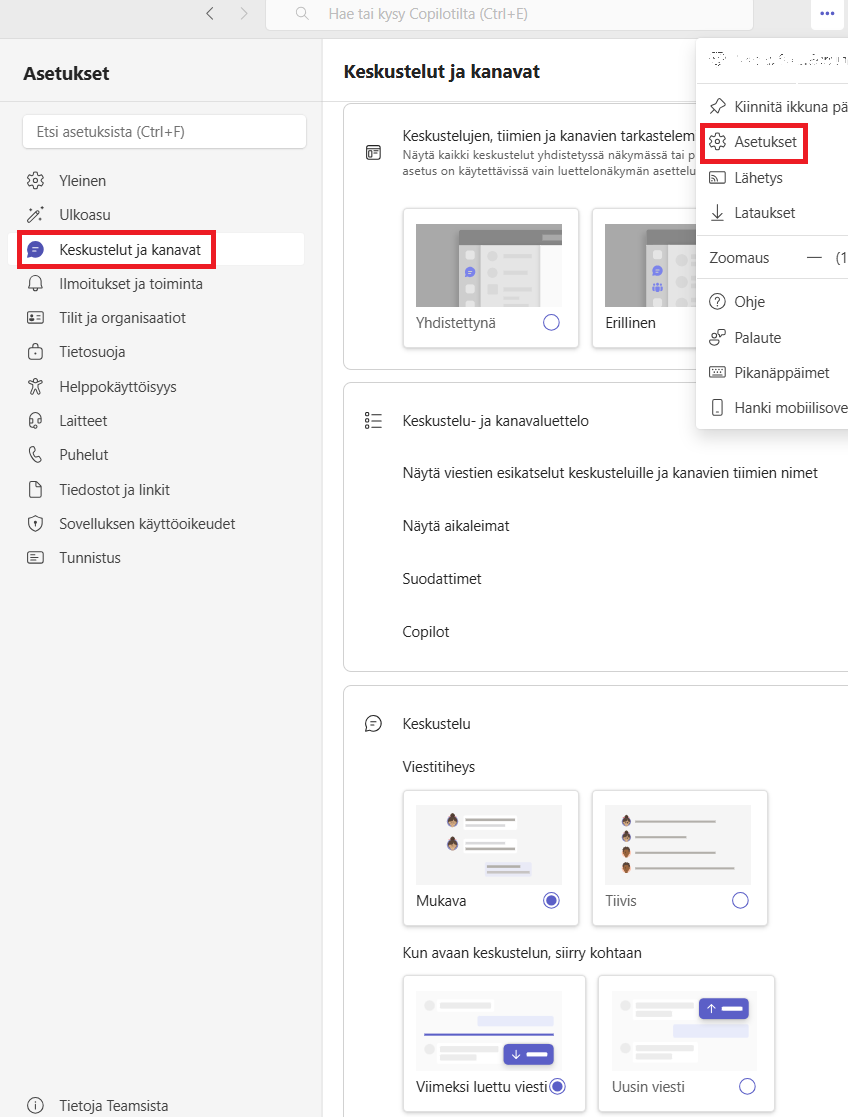Open Tilit ja organisaatiot card icon
The height and width of the screenshot is (1117, 848).
(35, 318)
